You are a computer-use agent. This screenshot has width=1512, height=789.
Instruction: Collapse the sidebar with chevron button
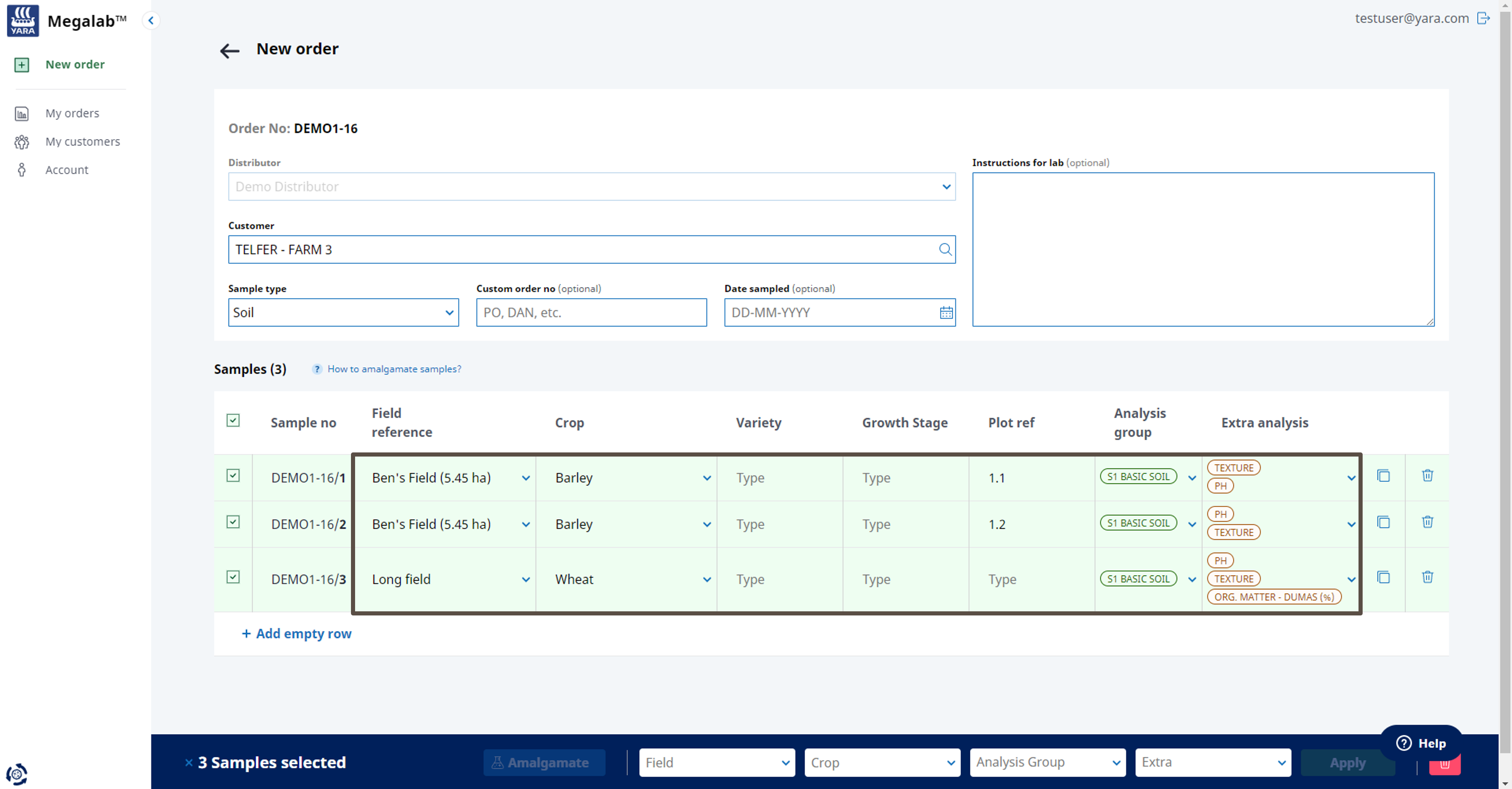[x=151, y=21]
